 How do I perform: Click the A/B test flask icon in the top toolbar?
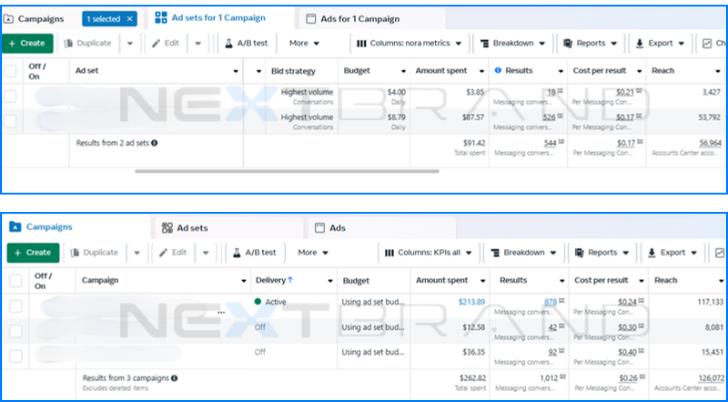229,43
